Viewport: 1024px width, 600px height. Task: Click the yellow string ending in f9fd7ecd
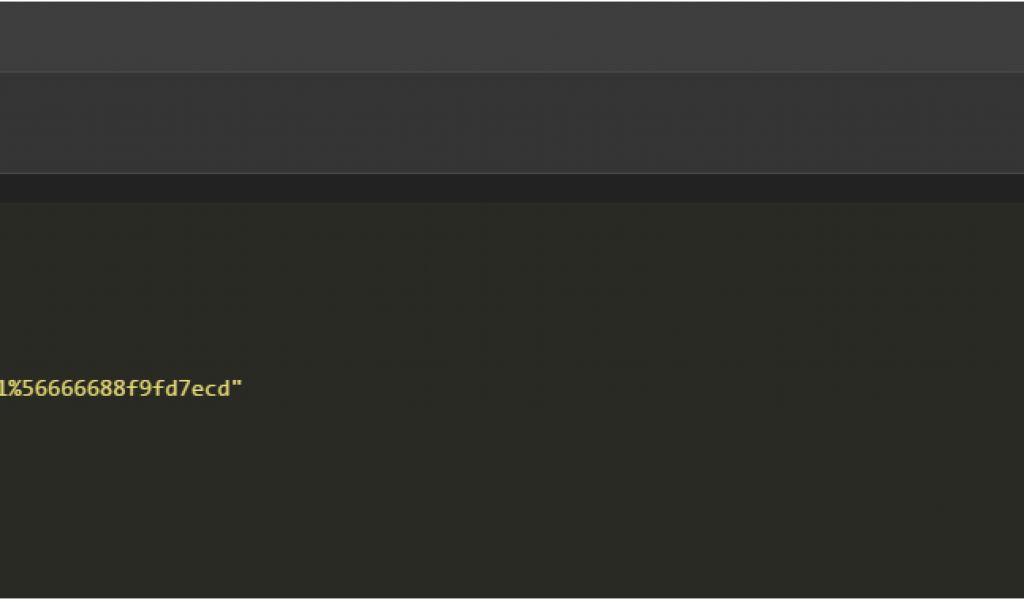point(120,388)
